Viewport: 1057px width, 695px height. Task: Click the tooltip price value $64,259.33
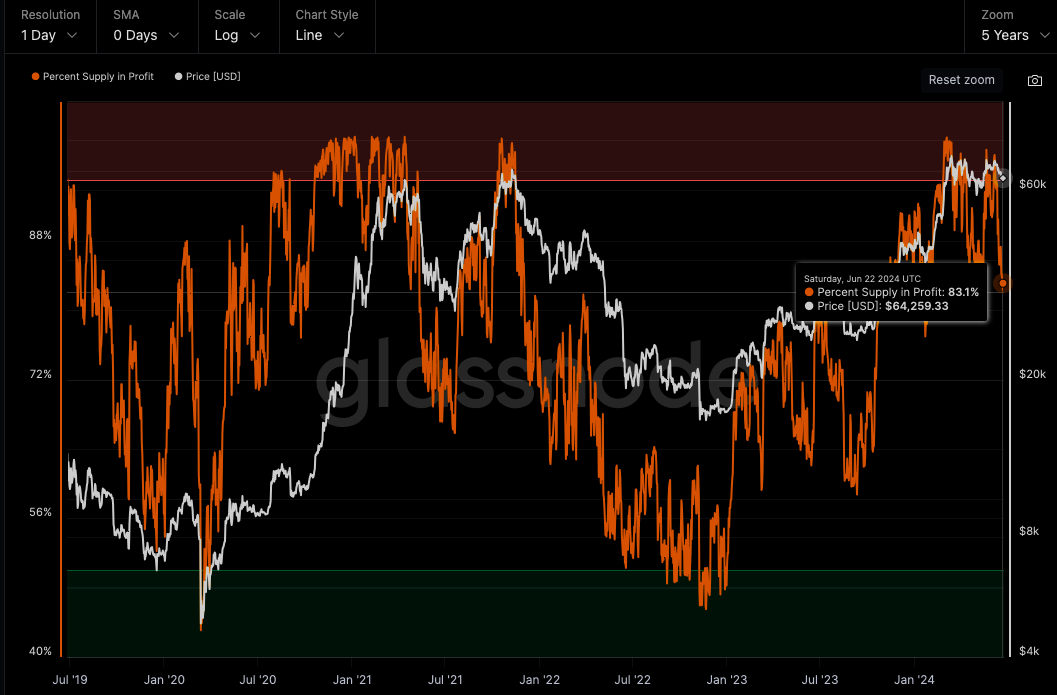pos(917,306)
